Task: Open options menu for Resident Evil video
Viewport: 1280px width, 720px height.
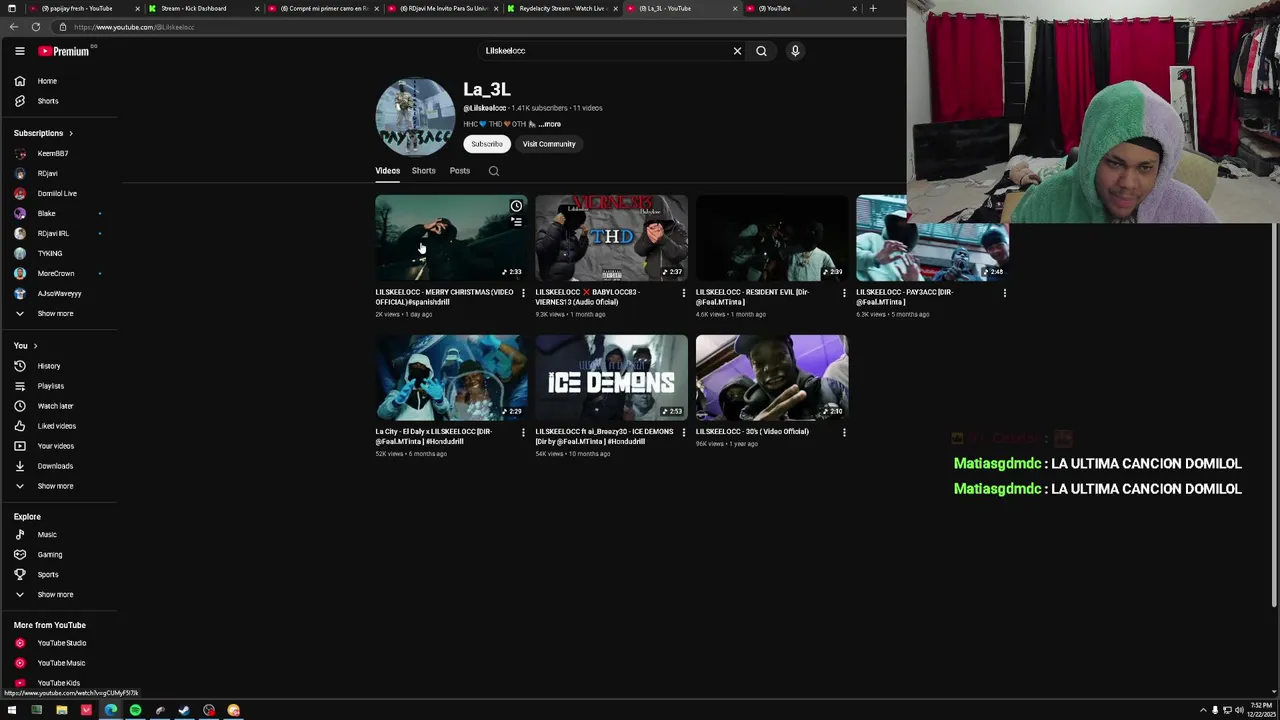Action: (x=844, y=293)
